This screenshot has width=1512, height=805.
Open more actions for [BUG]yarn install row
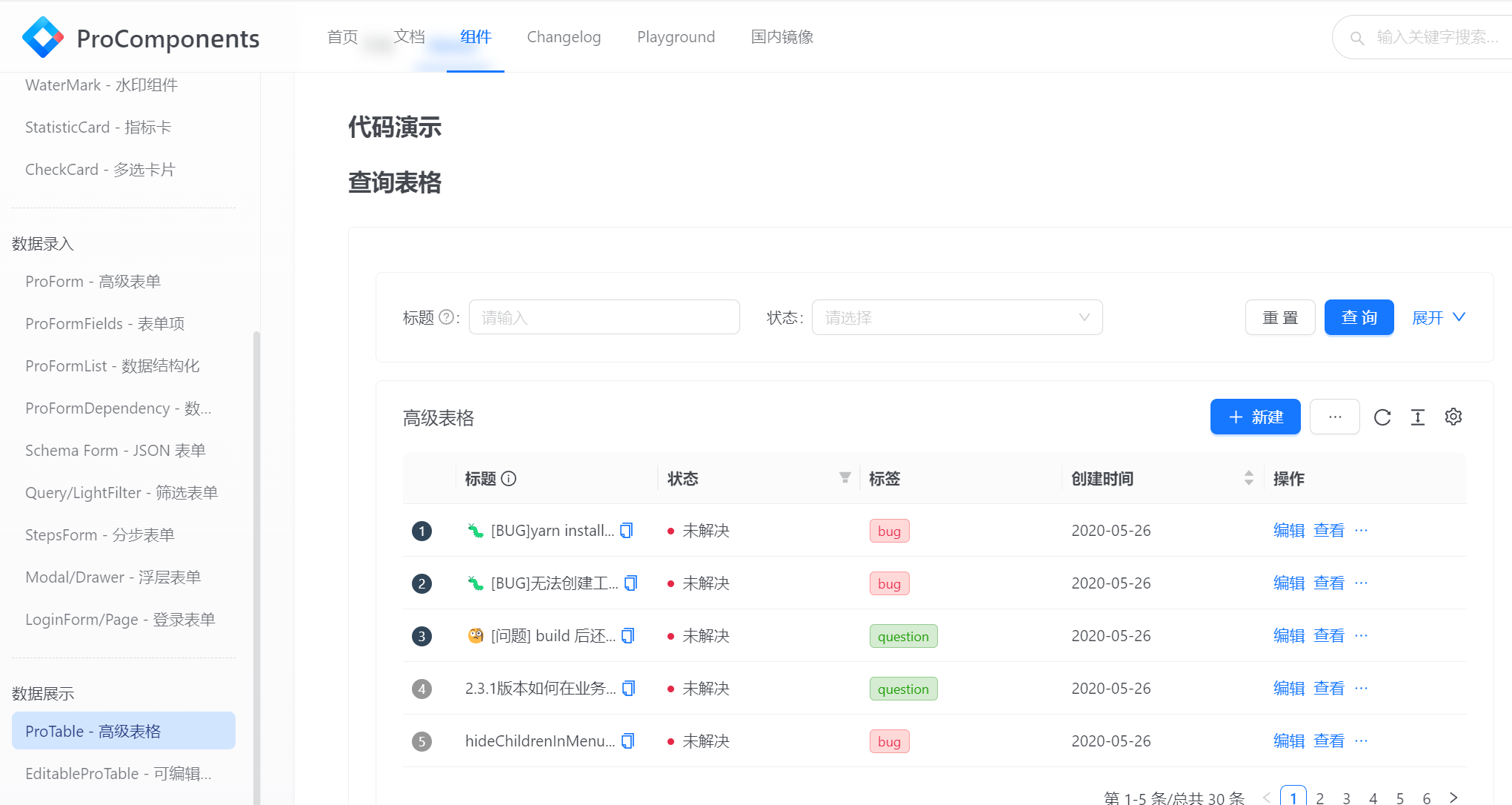tap(1362, 531)
